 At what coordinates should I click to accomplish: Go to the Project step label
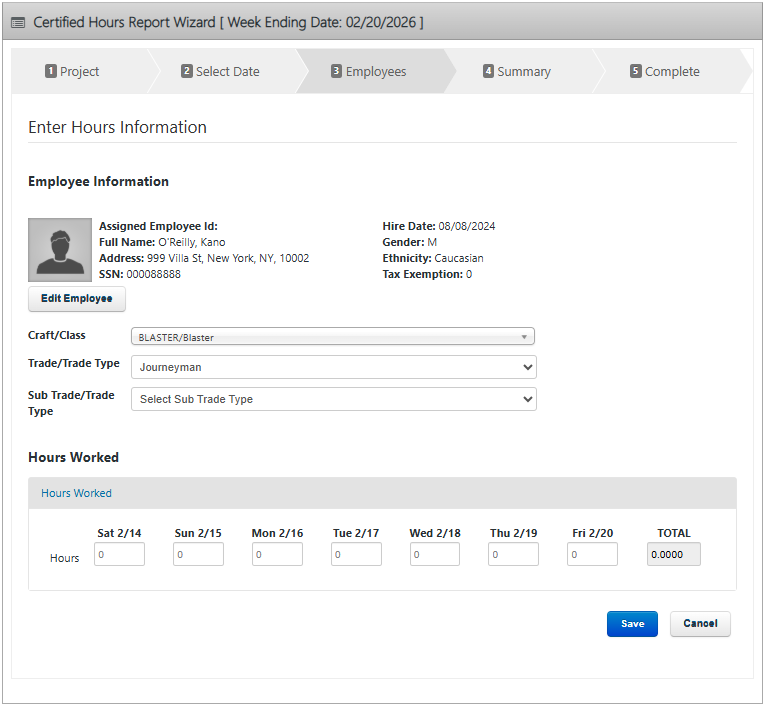[x=80, y=72]
